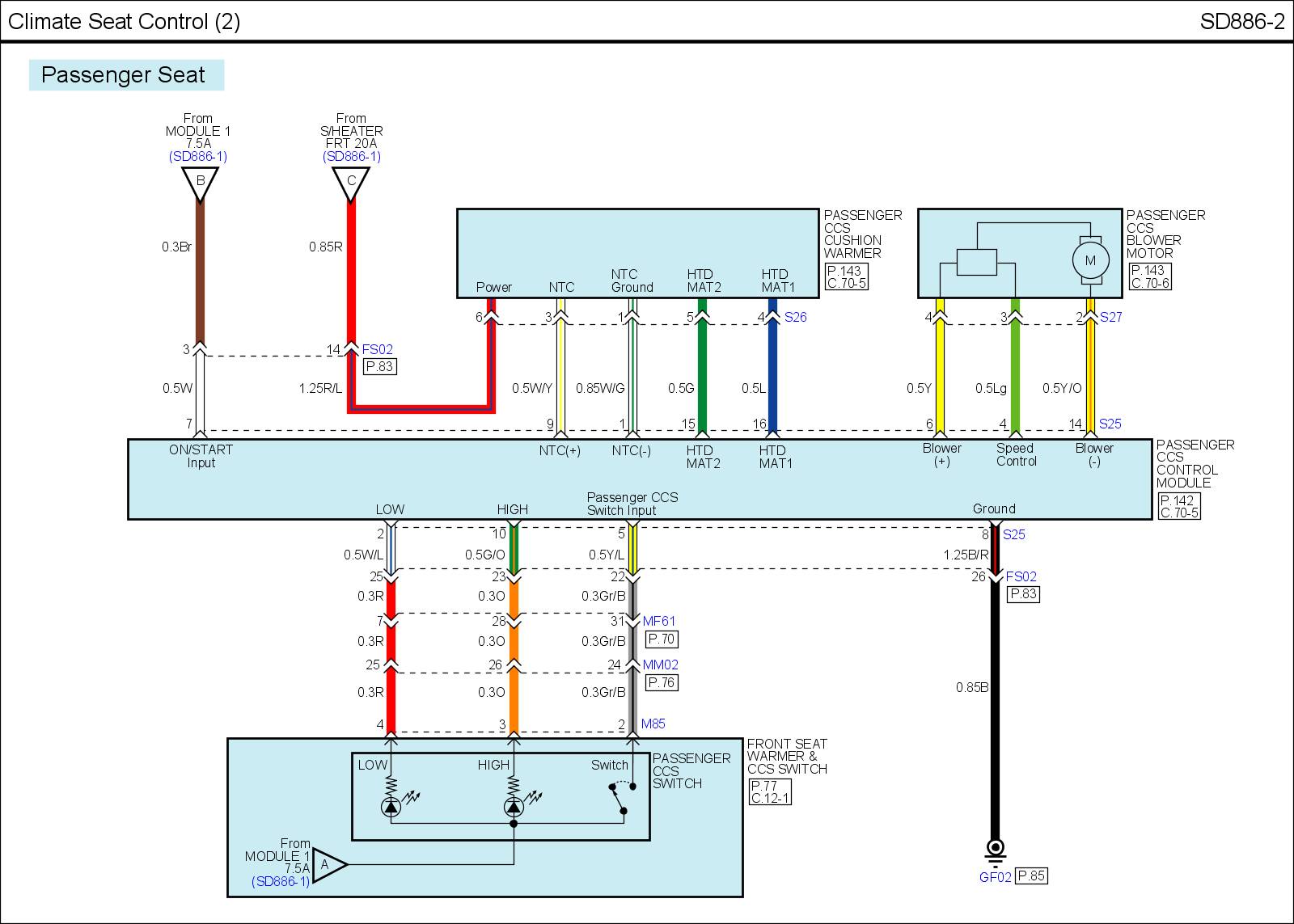Click the 0.5Y/L wire label
The height and width of the screenshot is (924, 1294).
[607, 555]
